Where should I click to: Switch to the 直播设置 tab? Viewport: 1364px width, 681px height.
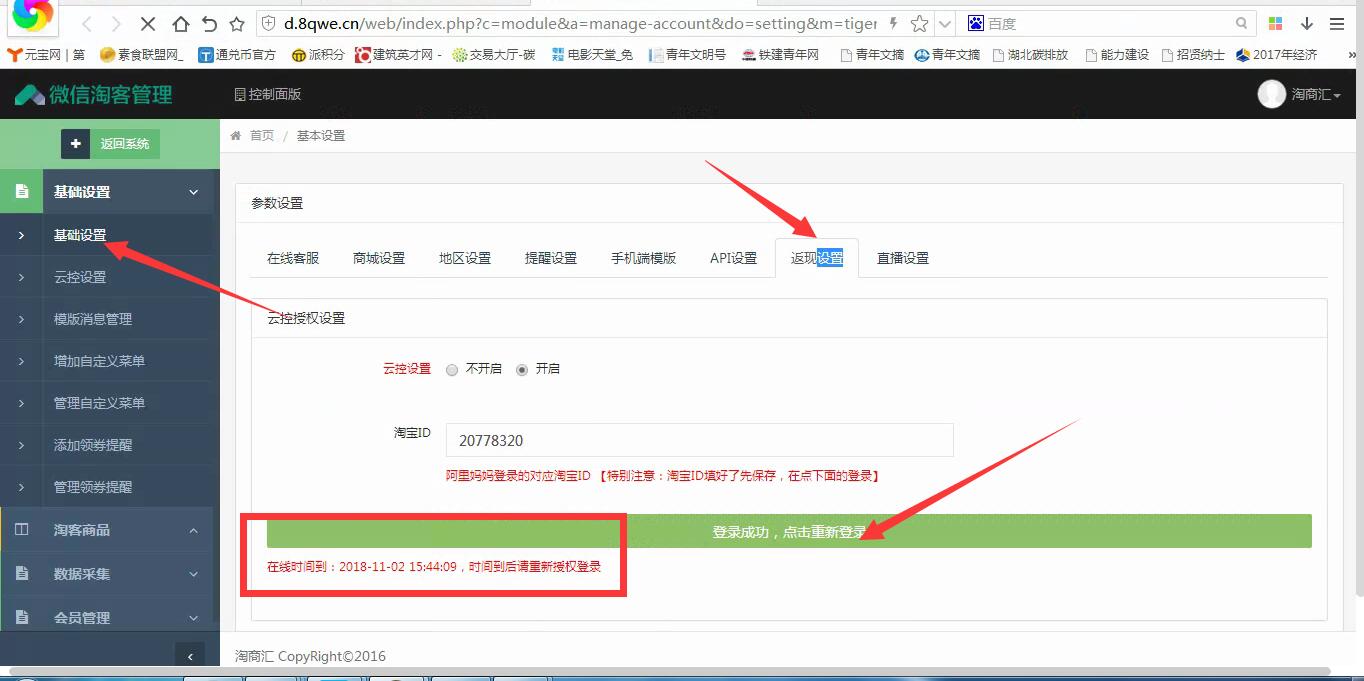(902, 258)
